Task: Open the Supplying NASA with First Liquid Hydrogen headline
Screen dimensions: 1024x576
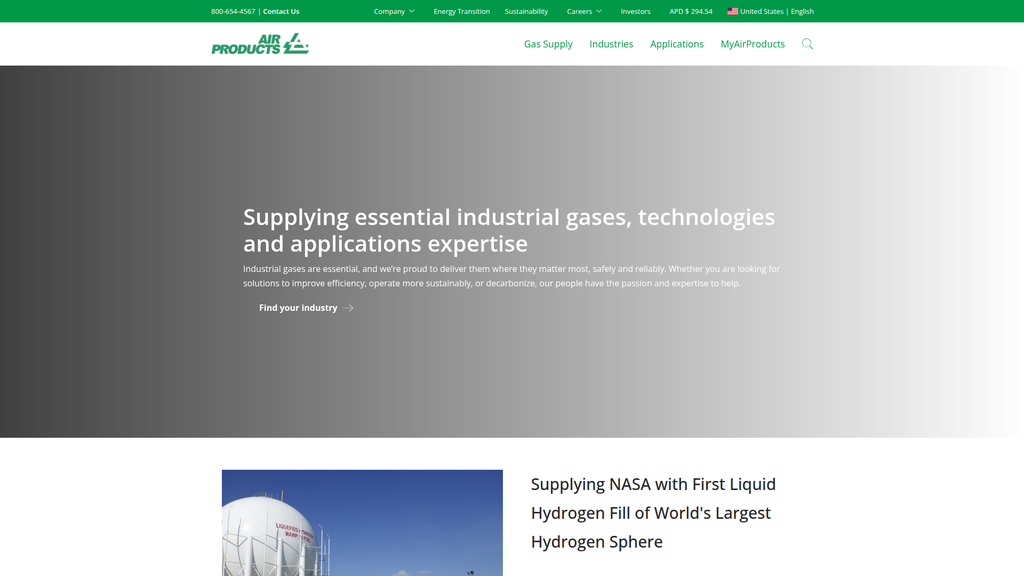Action: pyautogui.click(x=653, y=513)
